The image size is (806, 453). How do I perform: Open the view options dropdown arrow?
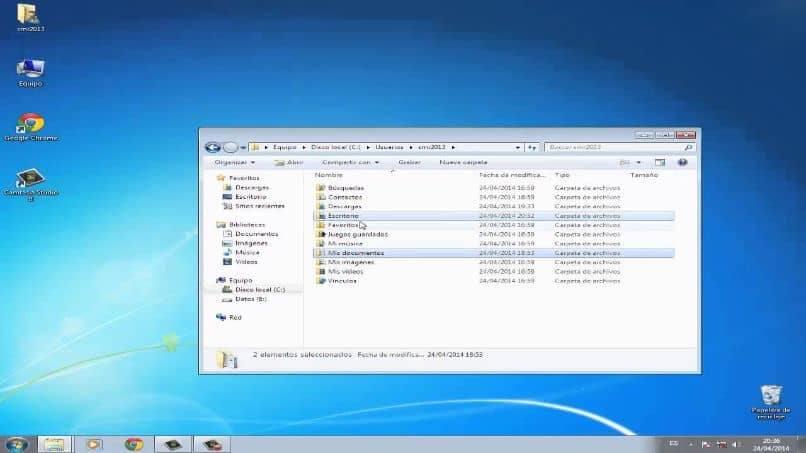tap(638, 162)
